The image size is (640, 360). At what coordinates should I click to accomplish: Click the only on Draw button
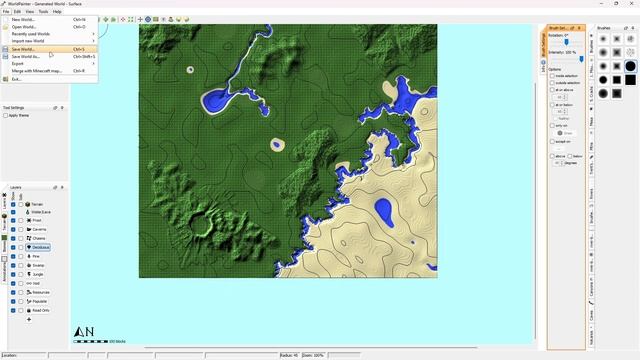(565, 133)
